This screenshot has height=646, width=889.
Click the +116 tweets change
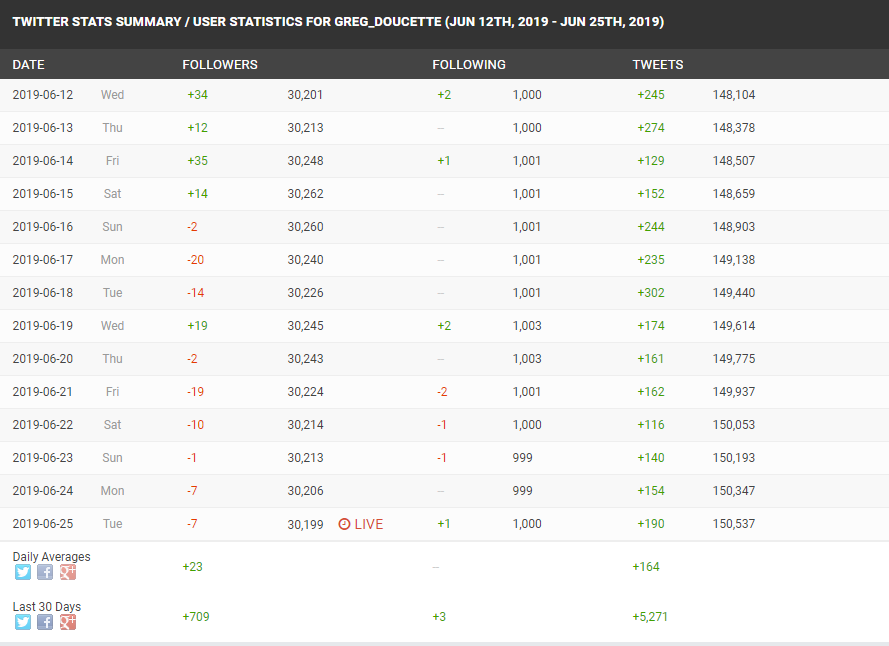tap(651, 425)
